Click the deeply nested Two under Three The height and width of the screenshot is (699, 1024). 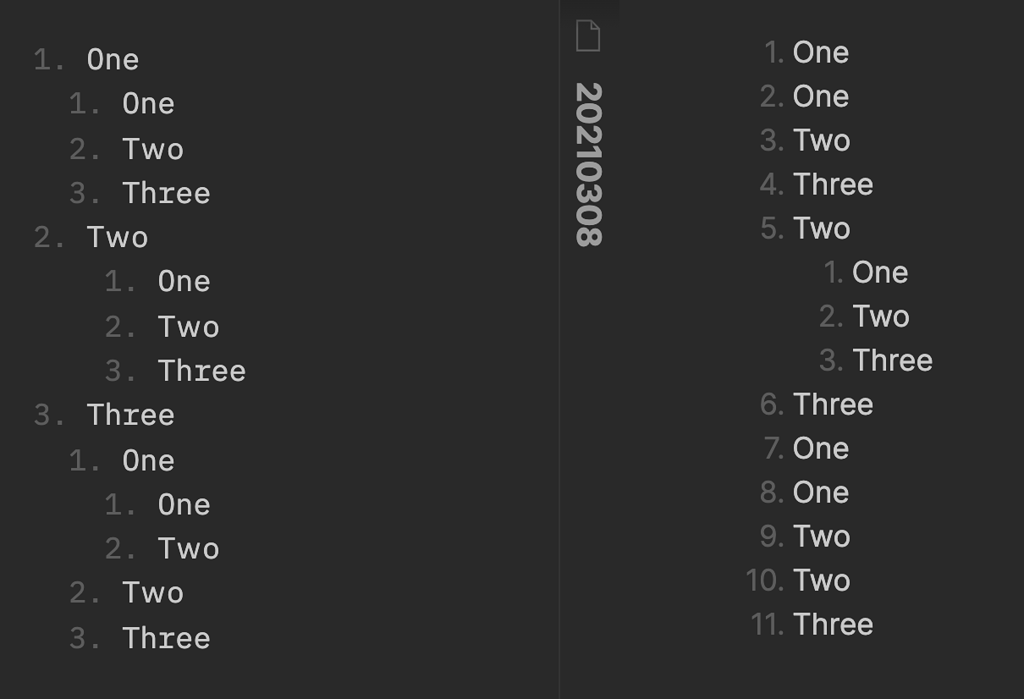coord(189,548)
